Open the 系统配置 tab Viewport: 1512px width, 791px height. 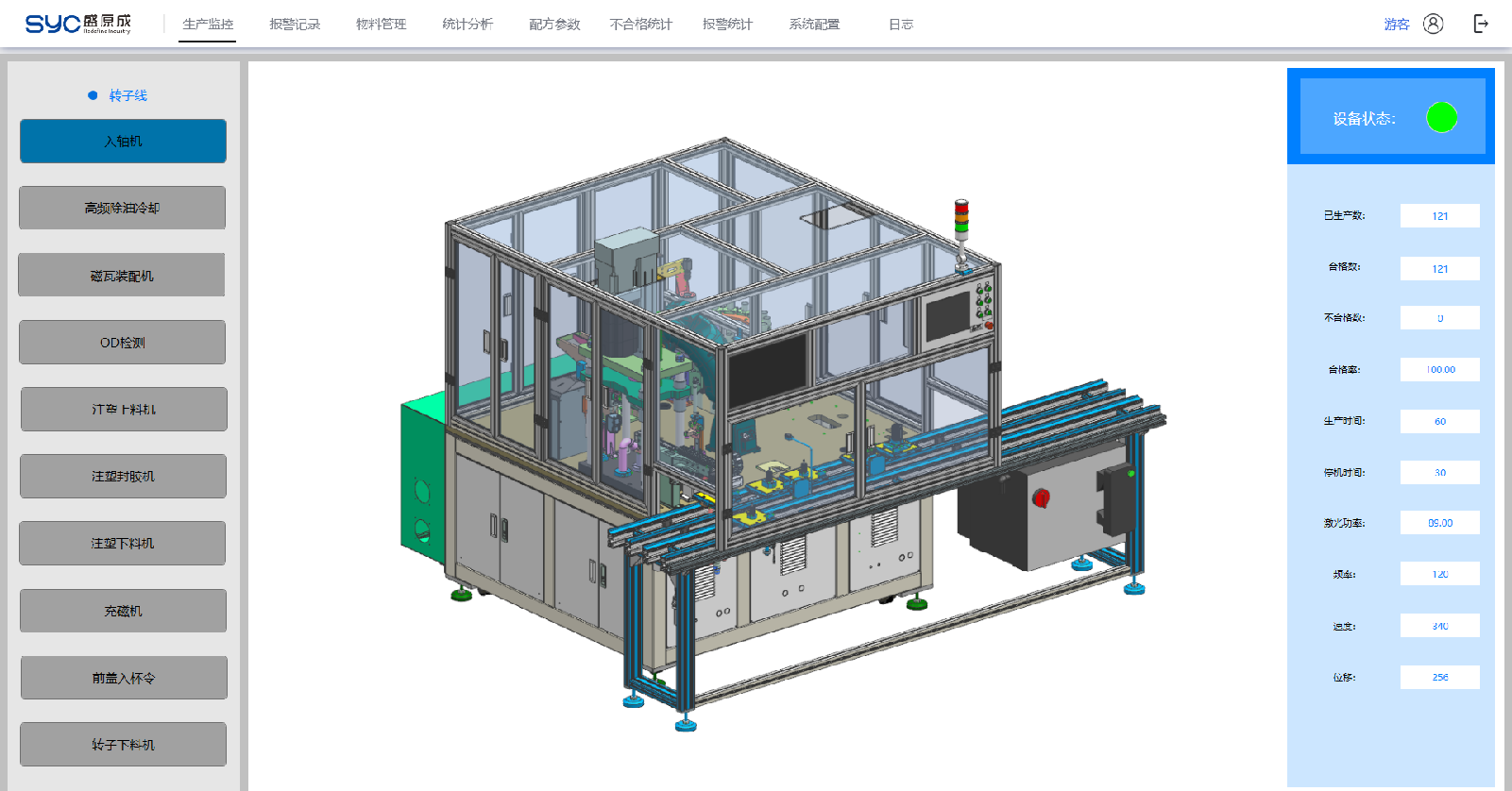[x=814, y=25]
